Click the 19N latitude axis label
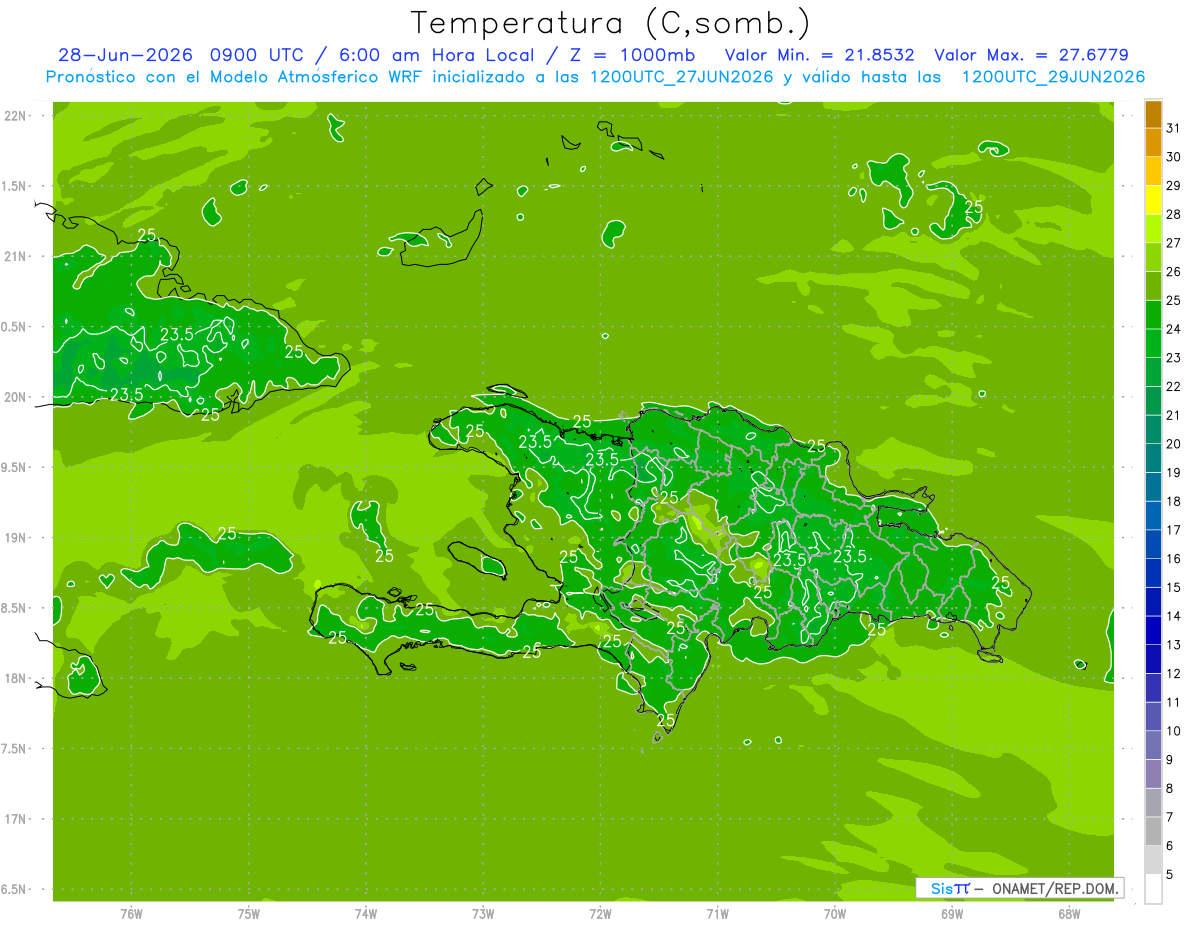The width and height of the screenshot is (1200, 927). (x=14, y=538)
